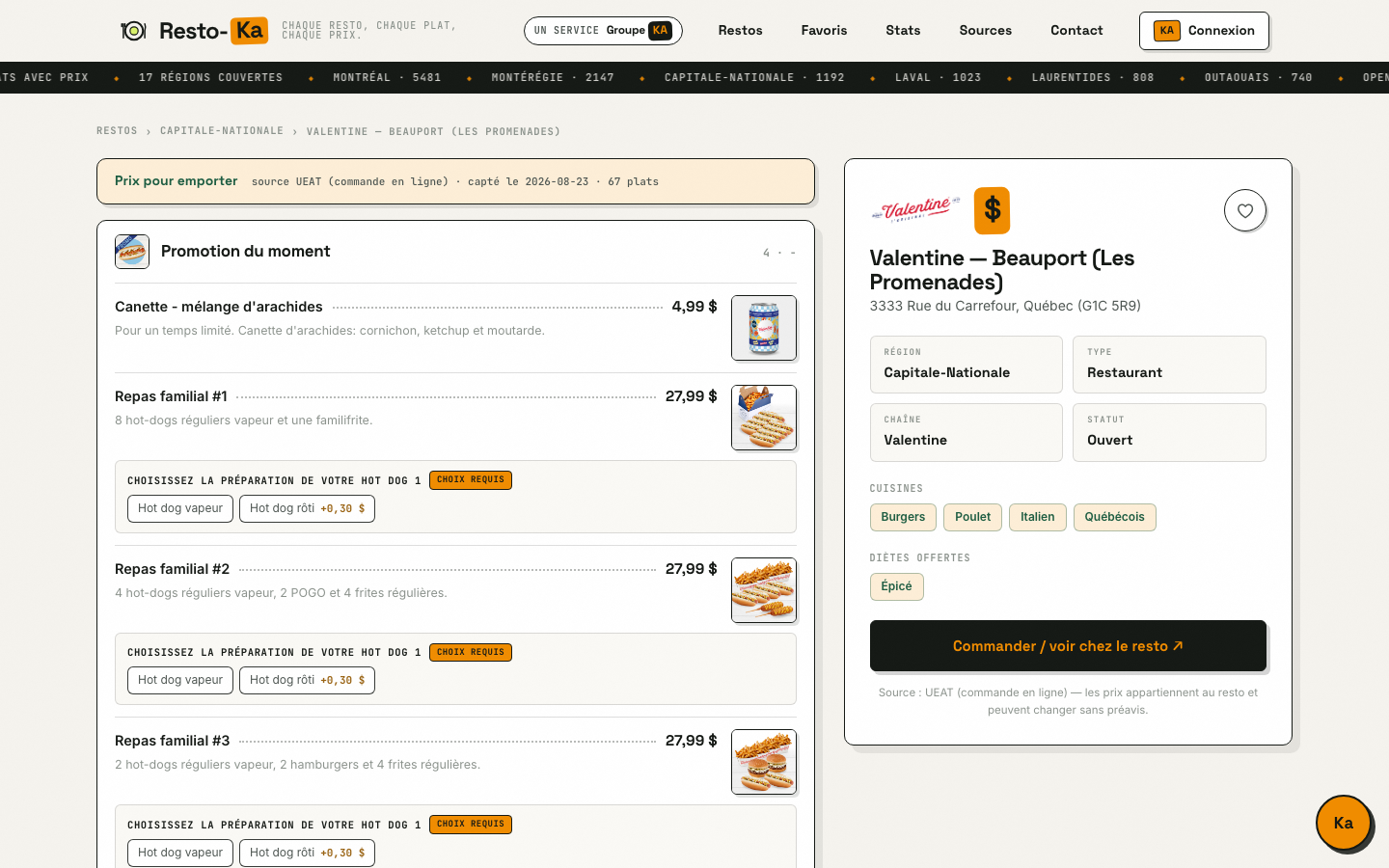Click the Épicé diet tag
Screen dimensions: 1389x868
896,586
